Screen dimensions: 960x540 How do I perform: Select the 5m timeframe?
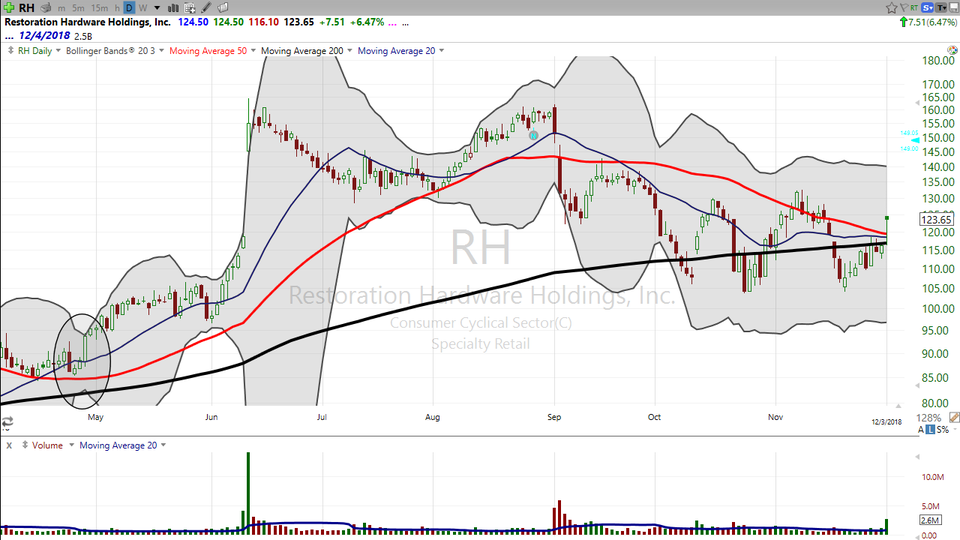78,8
